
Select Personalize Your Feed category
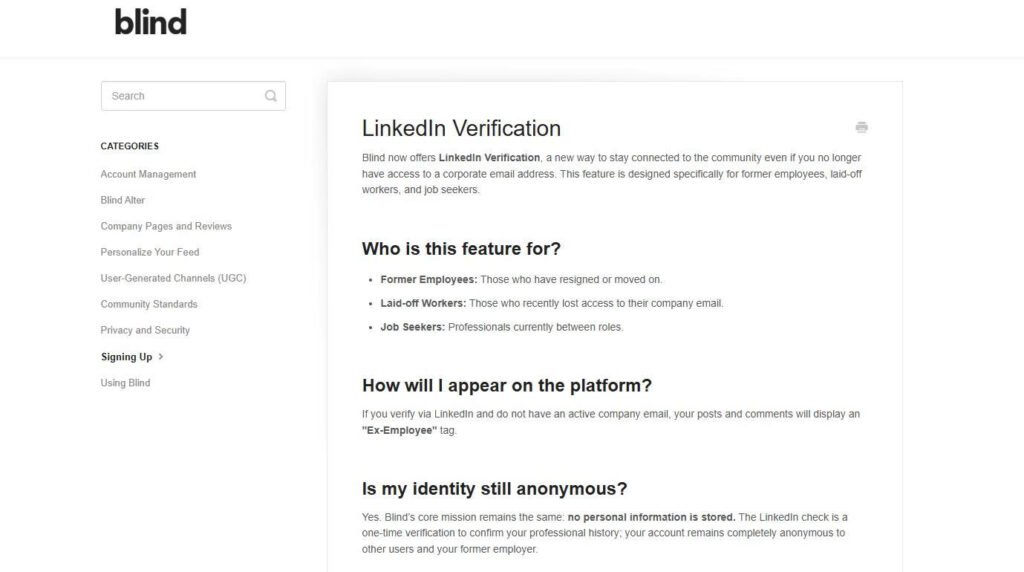click(150, 252)
